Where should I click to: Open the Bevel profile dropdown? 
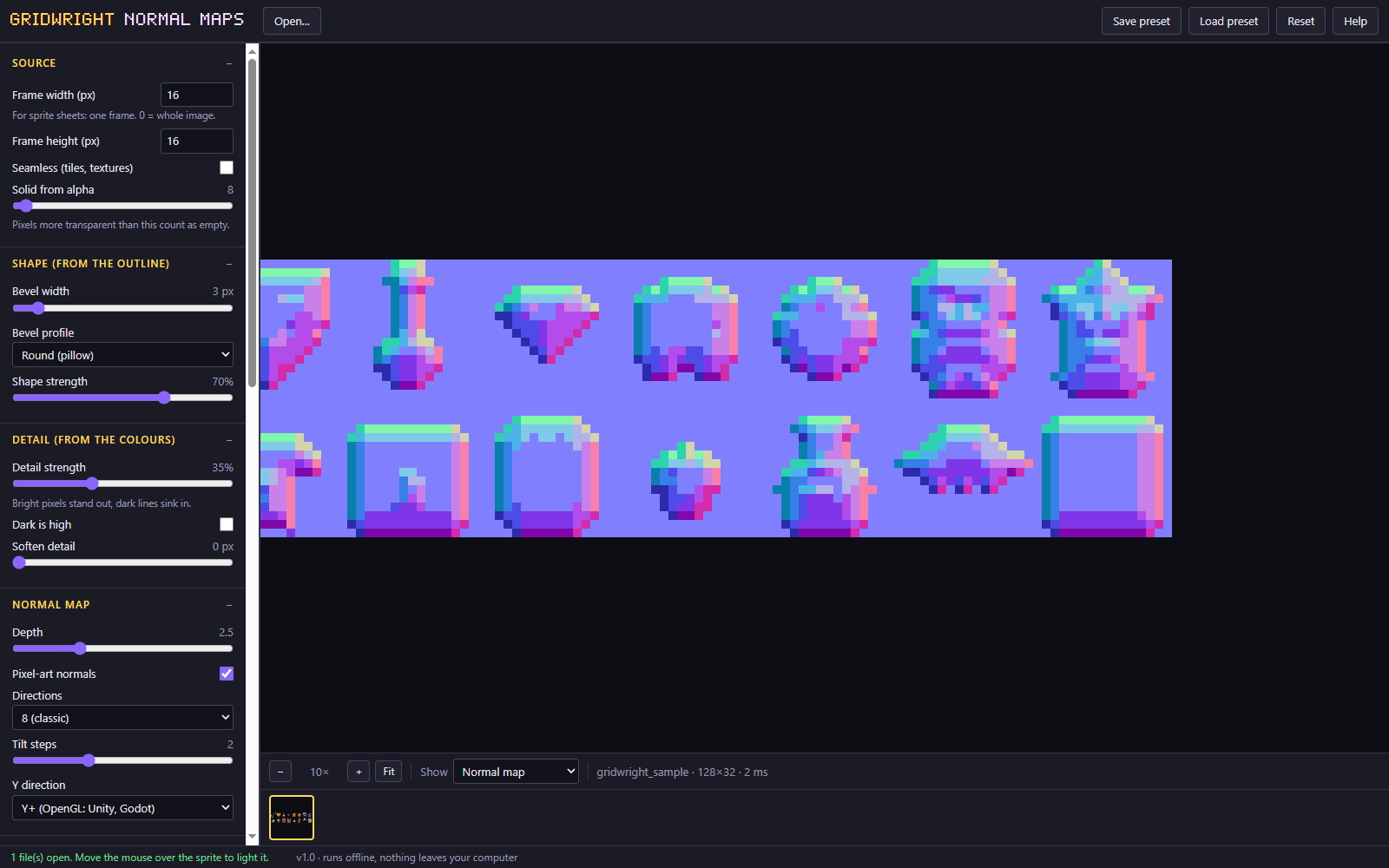(x=122, y=355)
